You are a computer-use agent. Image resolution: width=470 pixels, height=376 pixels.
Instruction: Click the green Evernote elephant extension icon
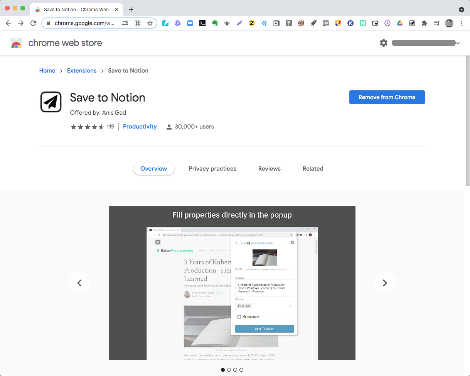pos(215,23)
